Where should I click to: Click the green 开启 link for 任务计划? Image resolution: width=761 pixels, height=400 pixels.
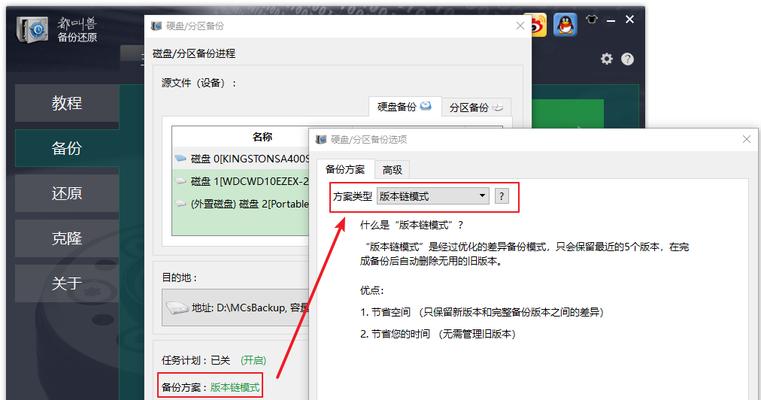pos(253,360)
